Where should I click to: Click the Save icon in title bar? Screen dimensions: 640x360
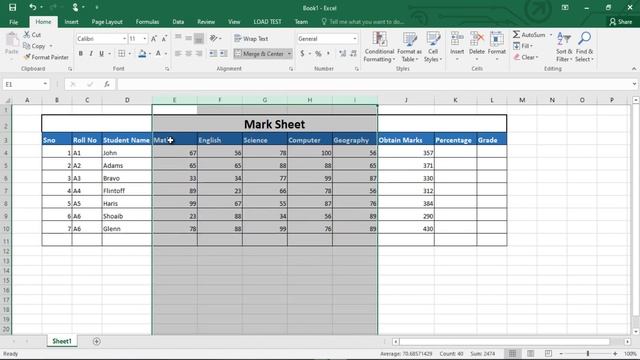click(x=13, y=7)
